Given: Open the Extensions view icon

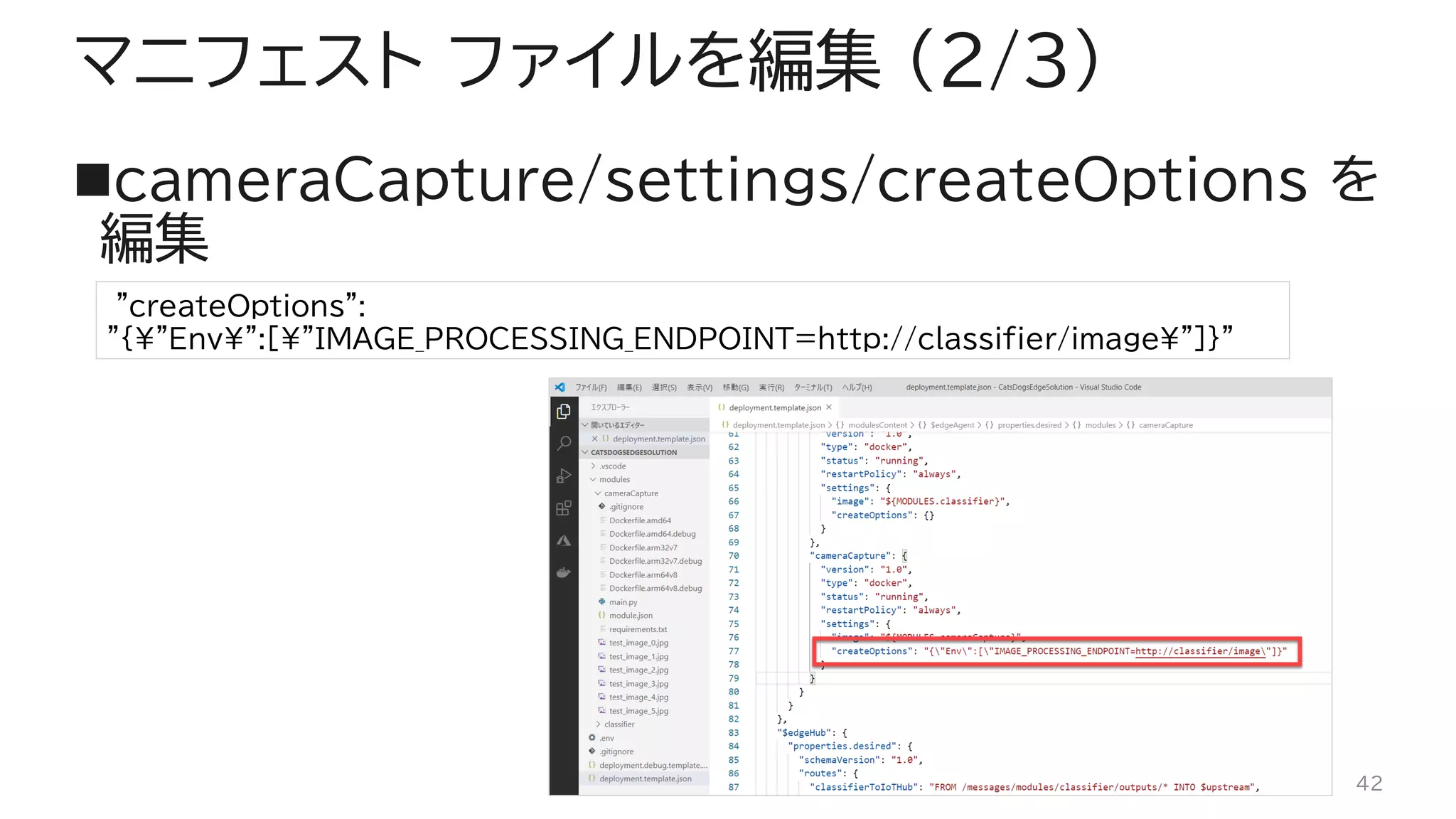Looking at the screenshot, I should (564, 508).
